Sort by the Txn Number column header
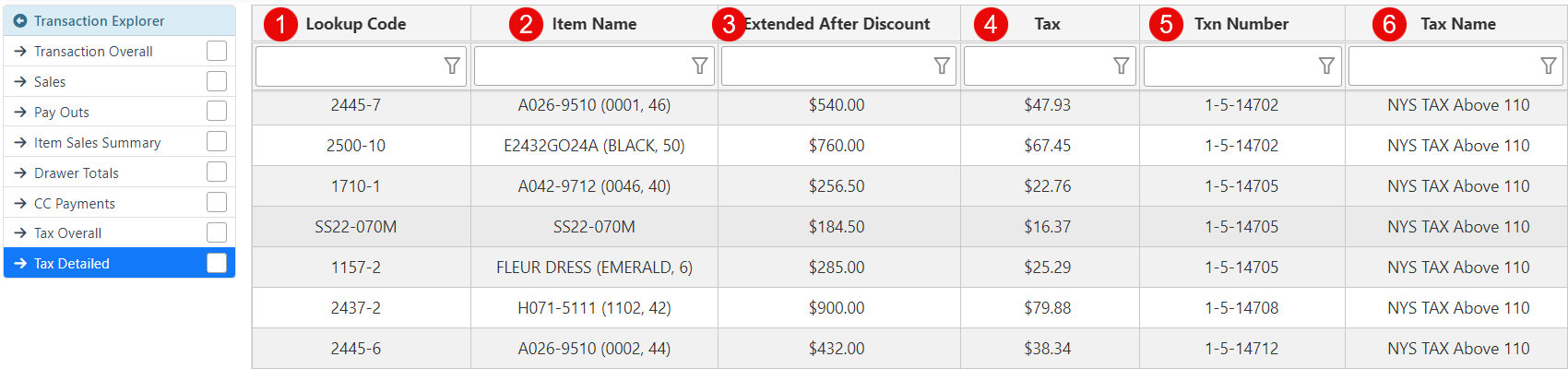 coord(1241,24)
